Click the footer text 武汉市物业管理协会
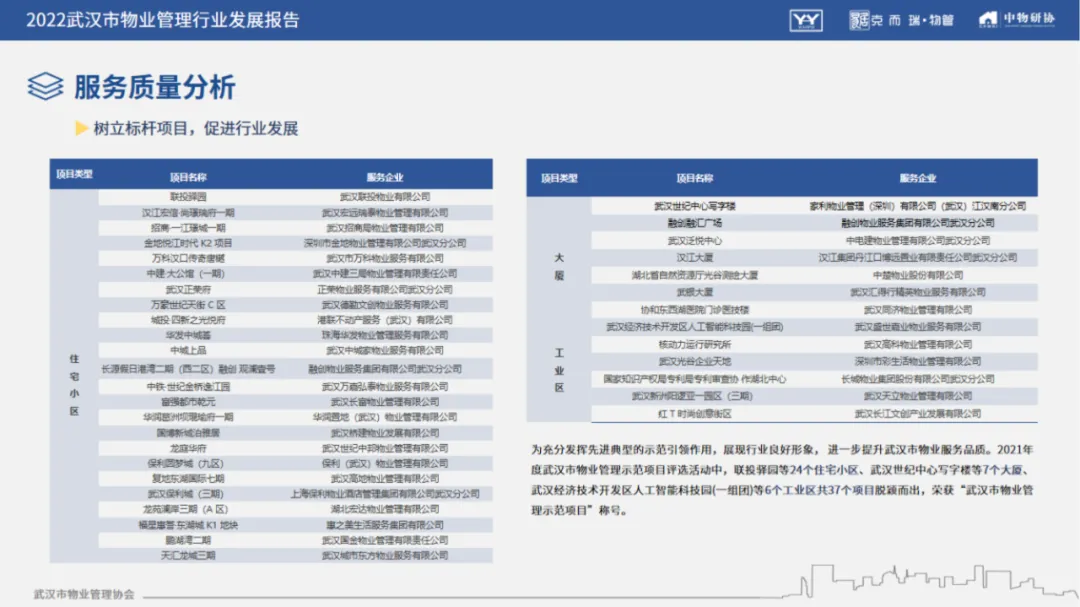 84,594
